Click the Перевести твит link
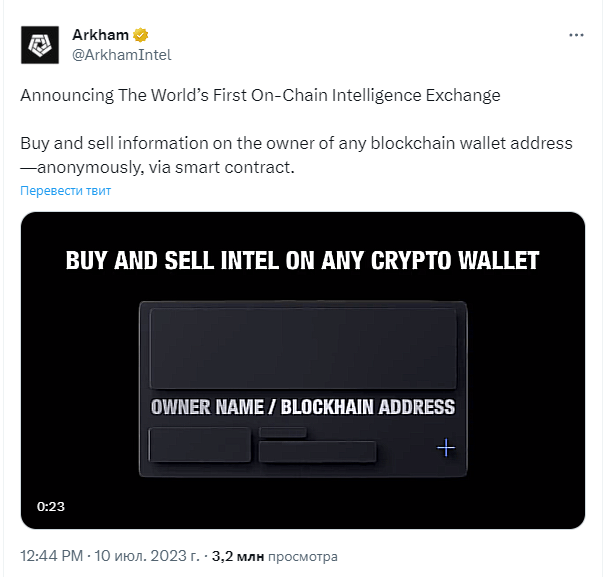603x577 pixels. pos(65,190)
